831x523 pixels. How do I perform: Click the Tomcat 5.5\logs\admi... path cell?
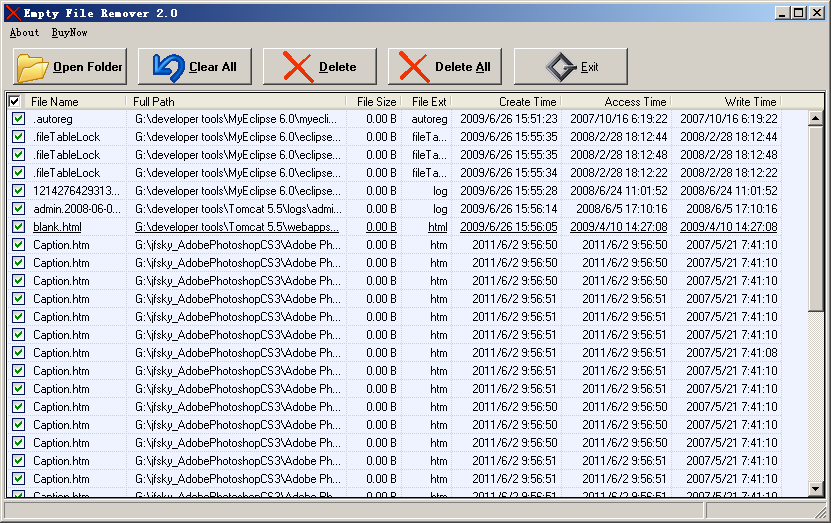(238, 209)
